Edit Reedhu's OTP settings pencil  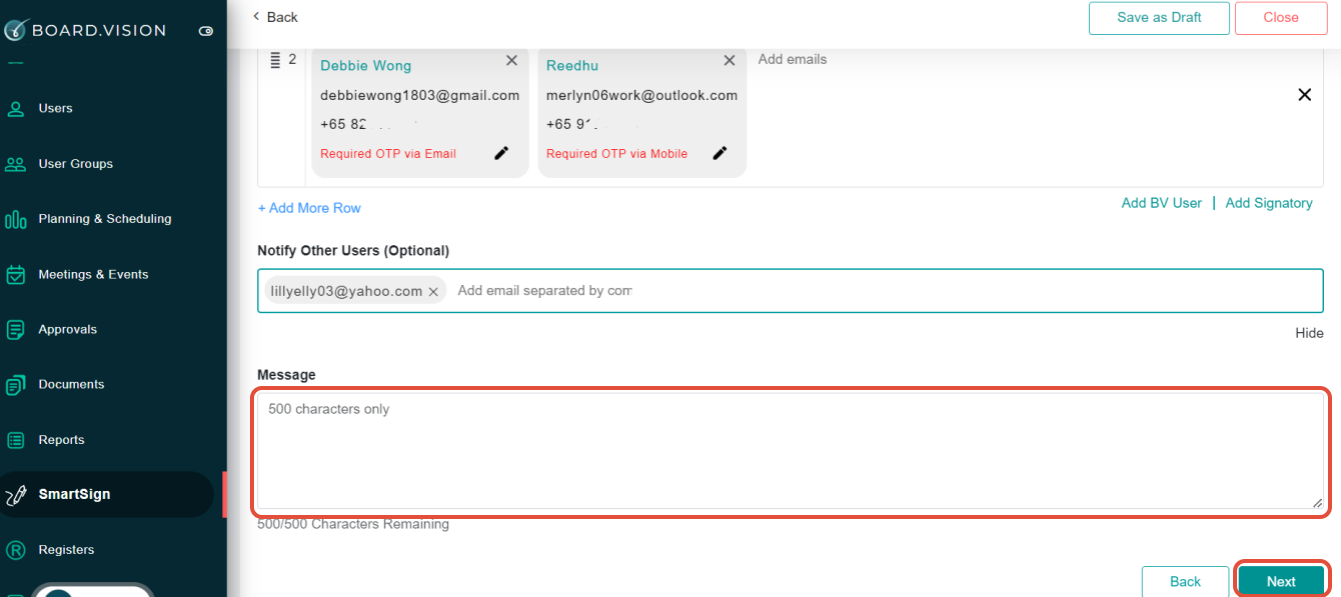(719, 153)
